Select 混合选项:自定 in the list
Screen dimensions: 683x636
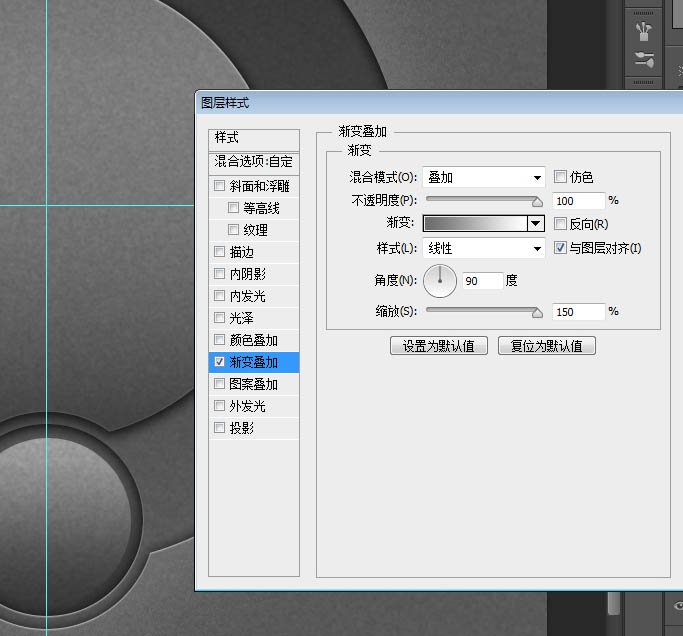[254, 161]
